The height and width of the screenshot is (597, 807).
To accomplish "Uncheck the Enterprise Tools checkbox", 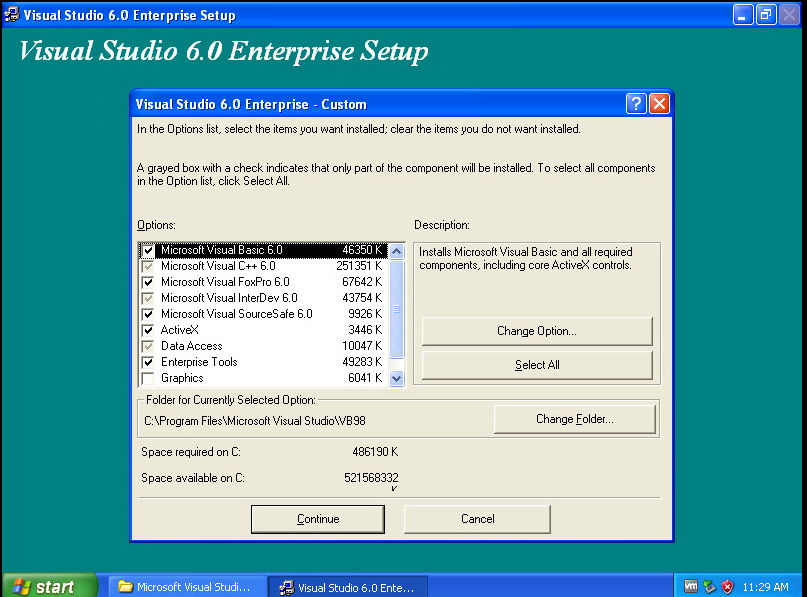I will point(148,362).
